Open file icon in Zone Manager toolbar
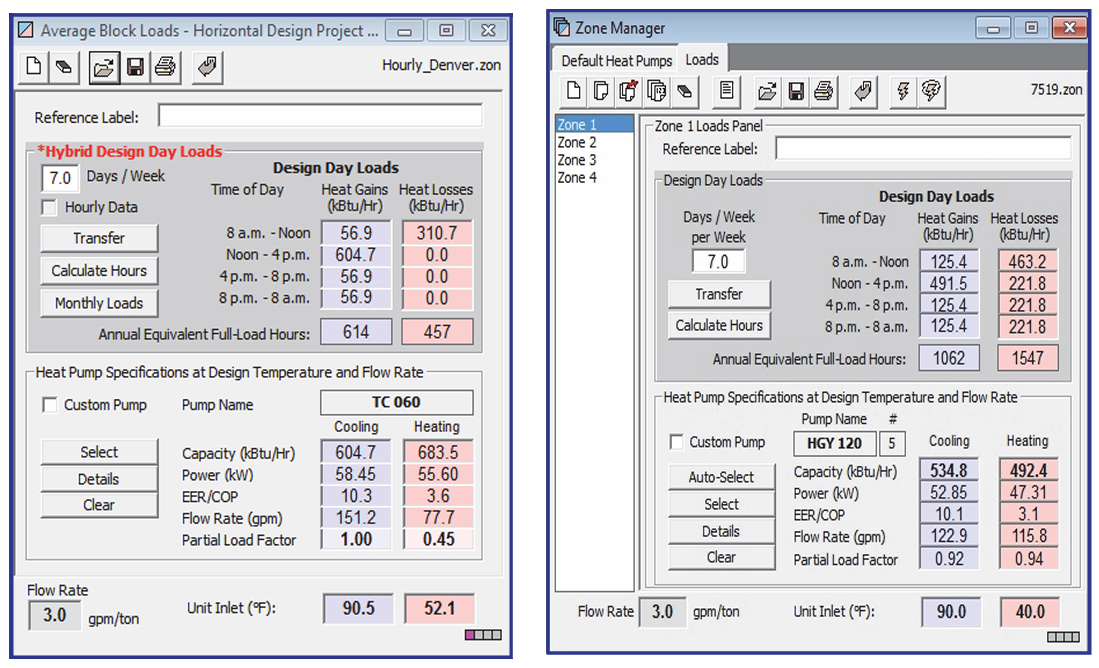1099x668 pixels. tap(767, 91)
